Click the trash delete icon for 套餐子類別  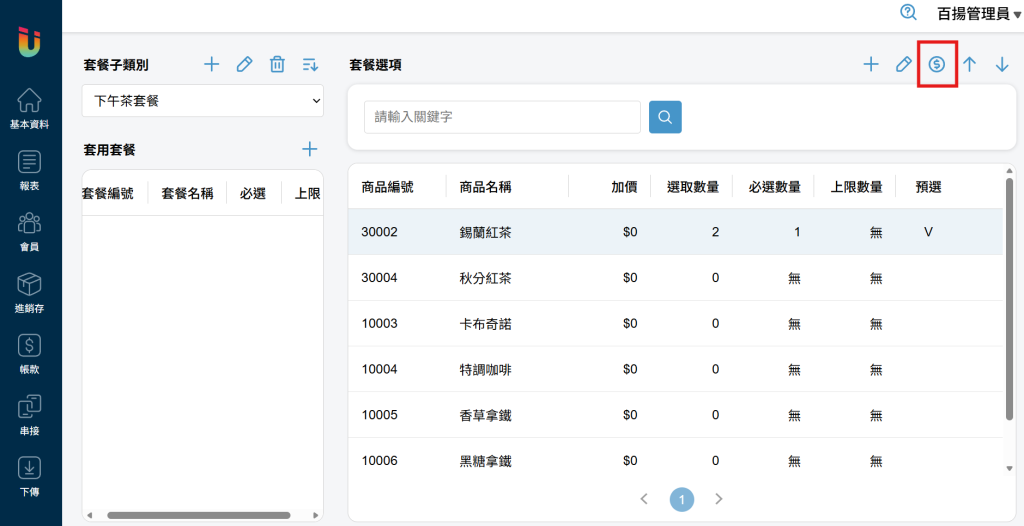click(x=277, y=65)
